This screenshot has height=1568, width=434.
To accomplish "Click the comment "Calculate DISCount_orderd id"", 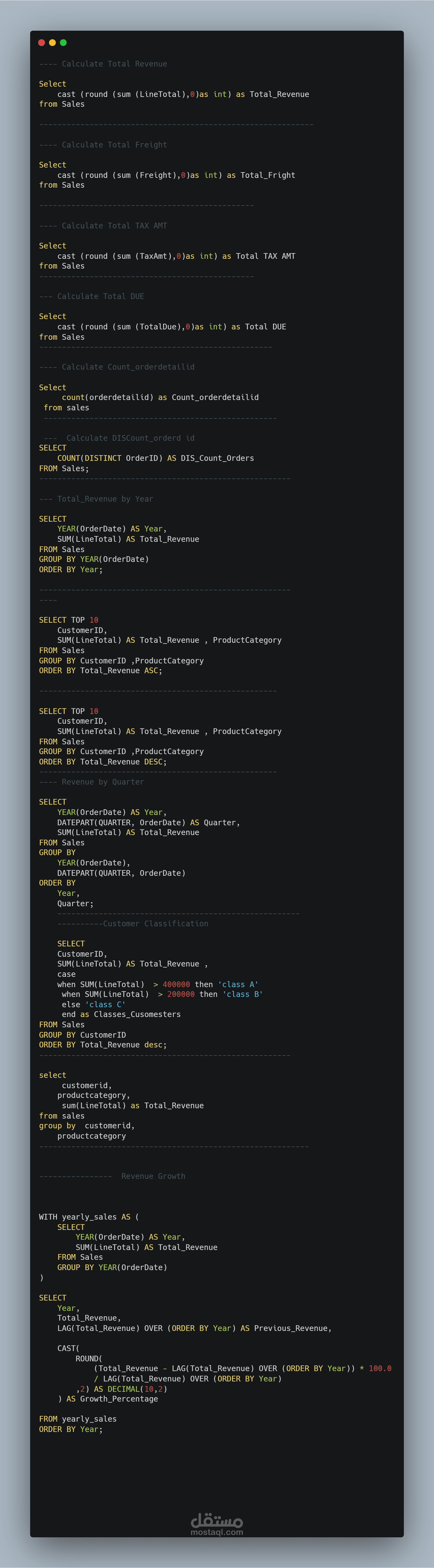I will 119,438.
